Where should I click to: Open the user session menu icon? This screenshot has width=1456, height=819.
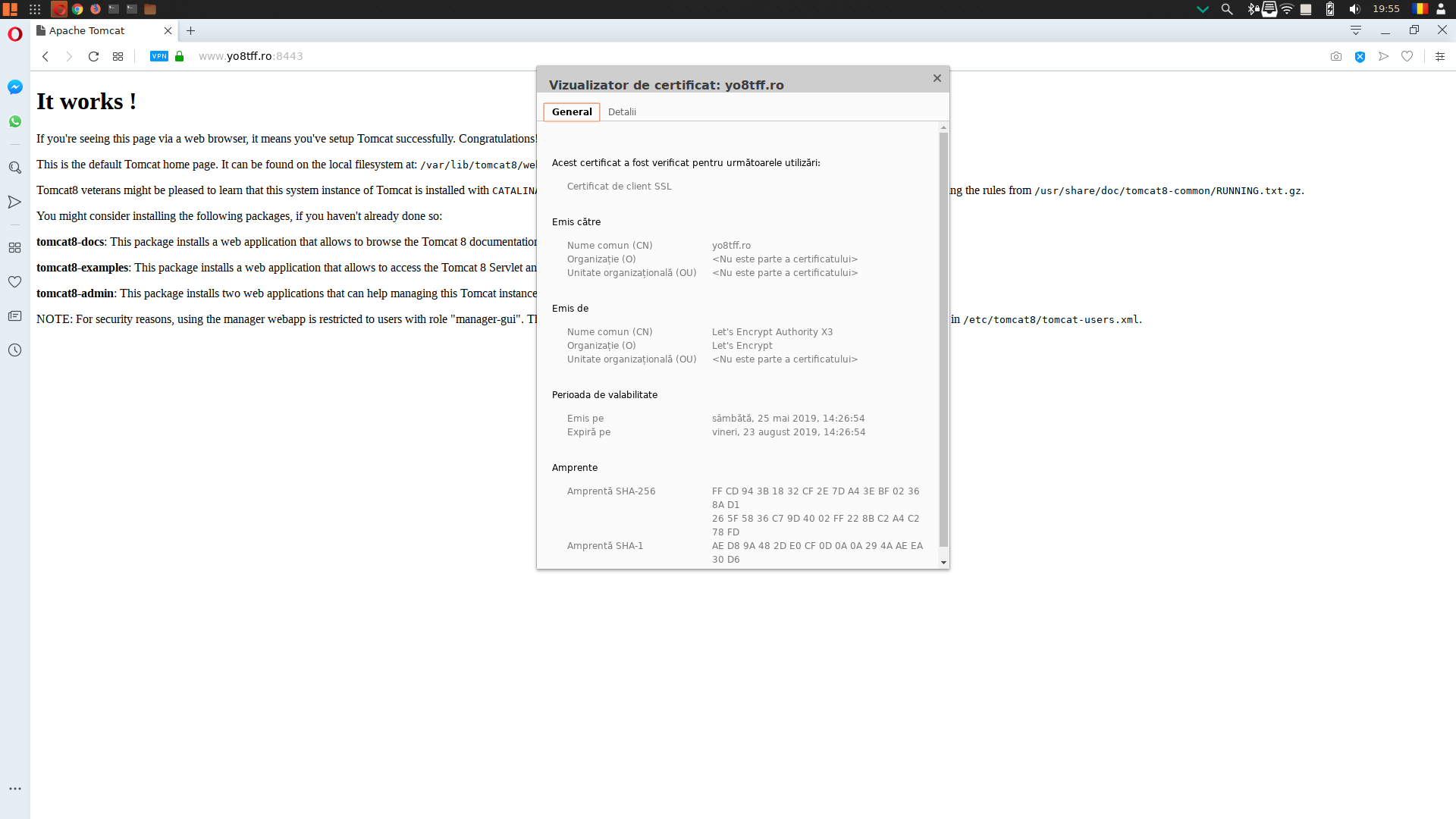pos(1441,9)
